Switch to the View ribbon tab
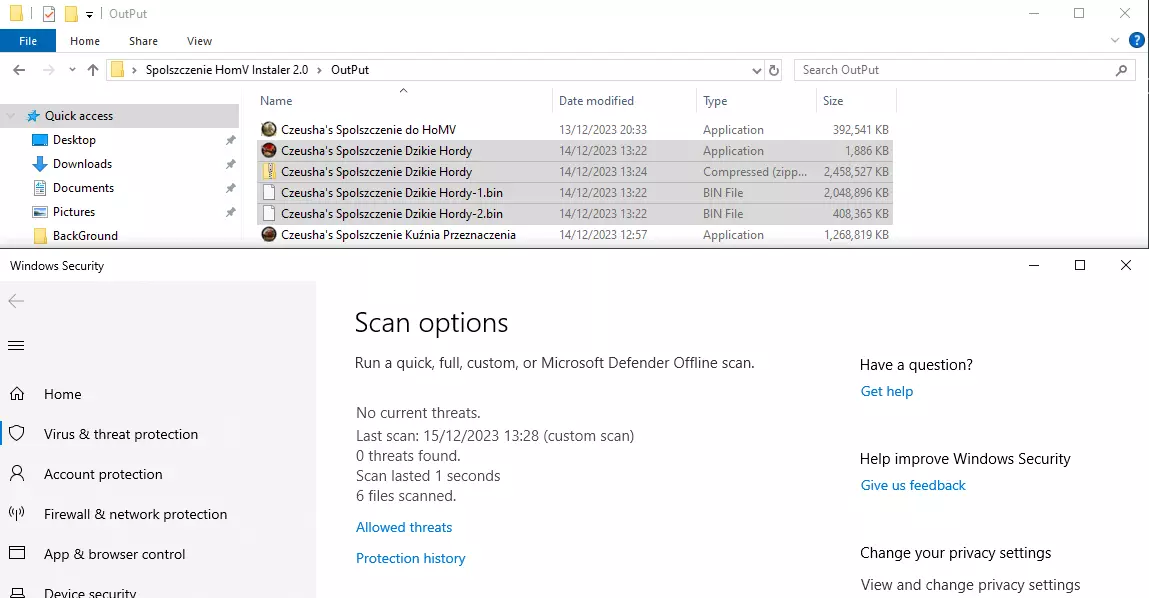The height and width of the screenshot is (598, 1149). [199, 41]
